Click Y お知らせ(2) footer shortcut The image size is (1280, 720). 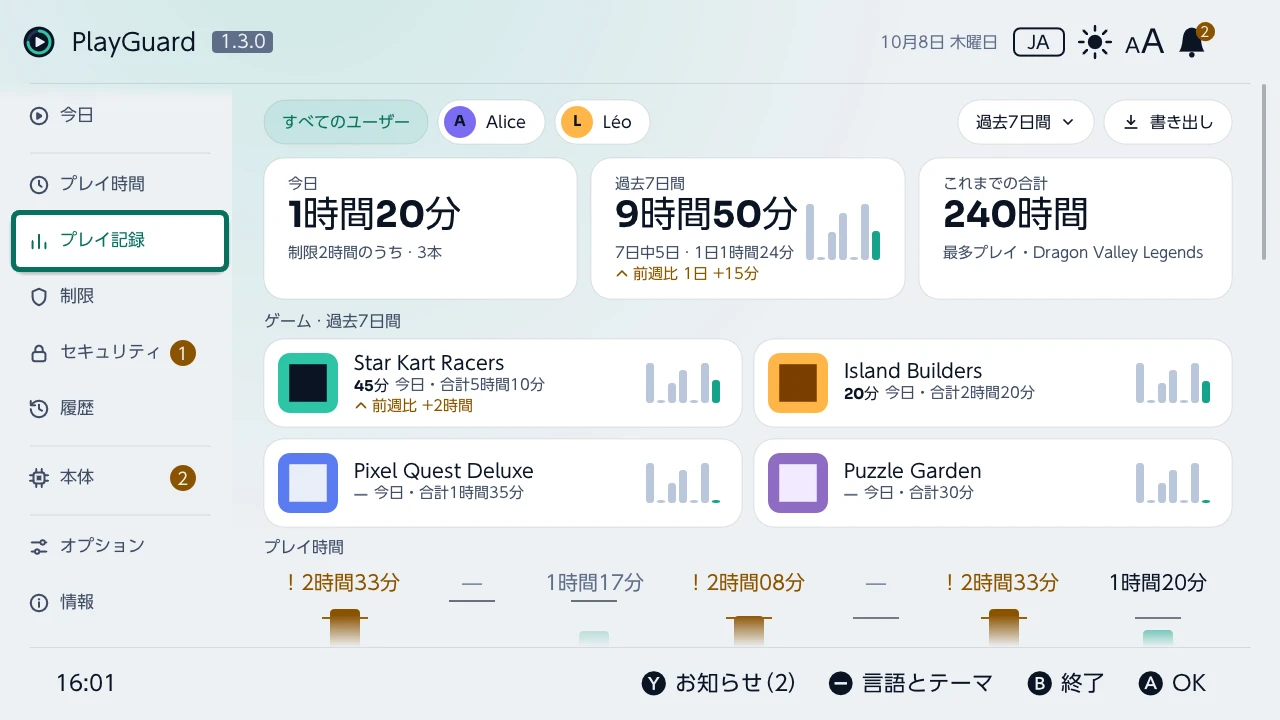coord(718,683)
